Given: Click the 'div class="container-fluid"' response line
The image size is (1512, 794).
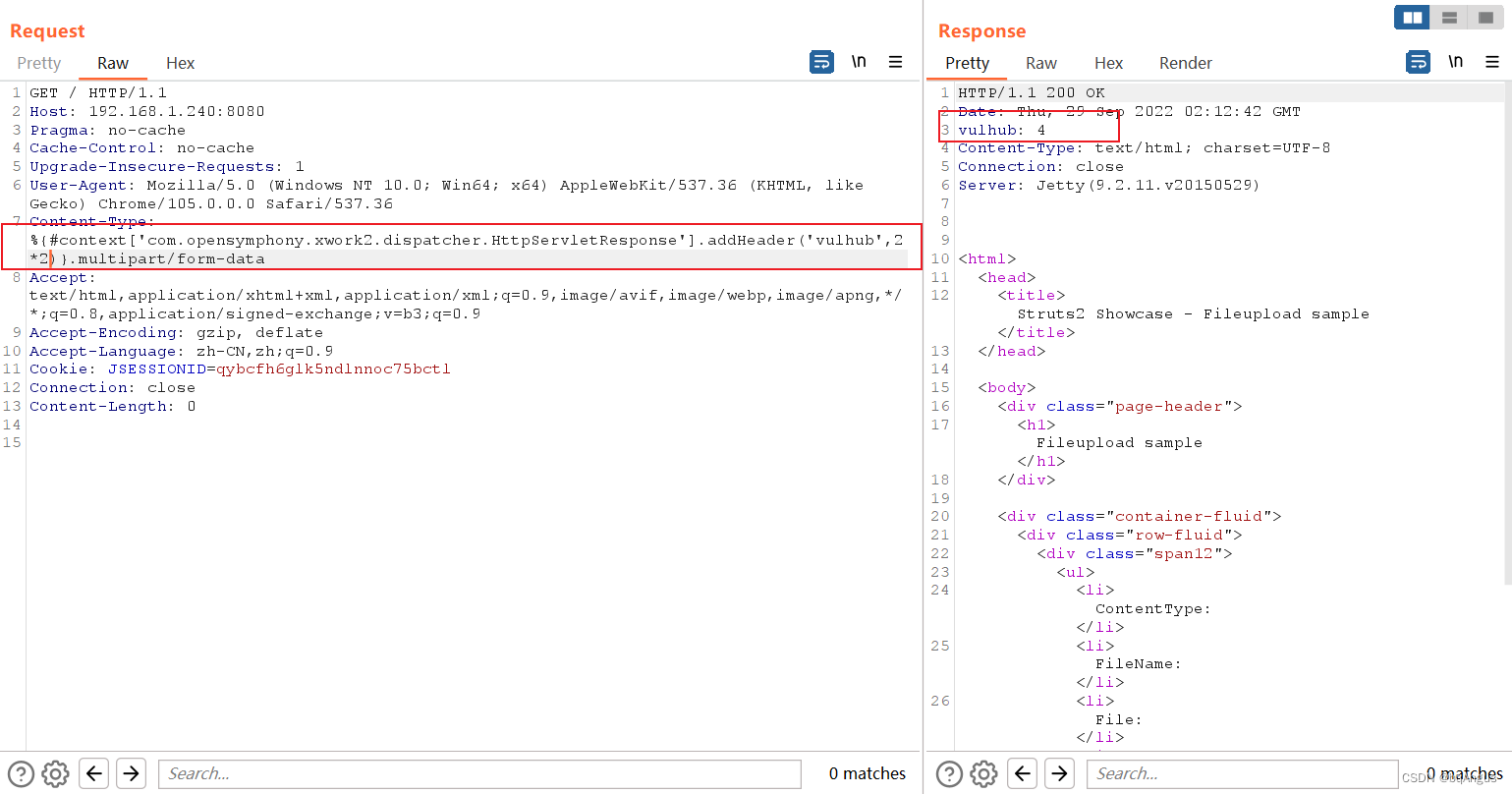Looking at the screenshot, I should (1140, 517).
